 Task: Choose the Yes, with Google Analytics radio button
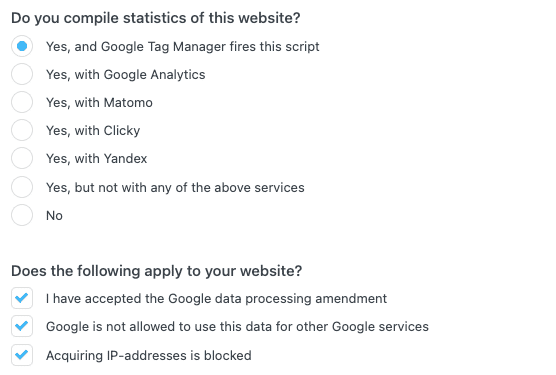[22, 74]
